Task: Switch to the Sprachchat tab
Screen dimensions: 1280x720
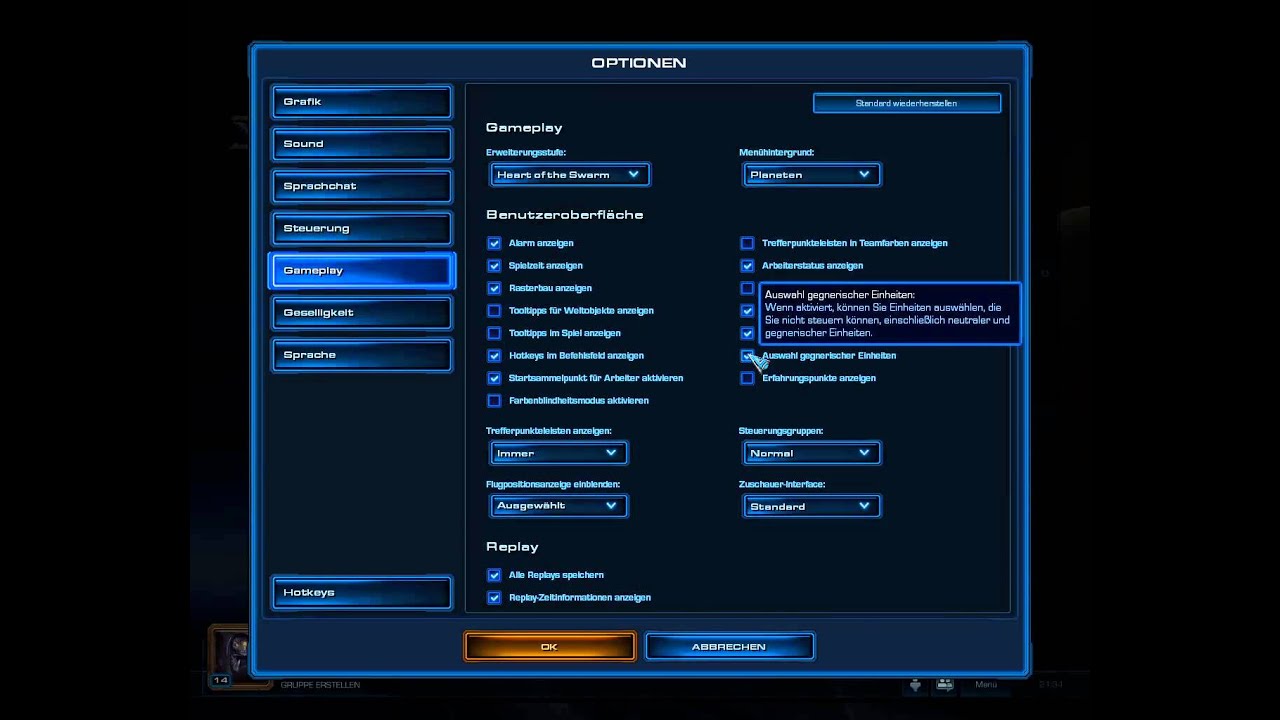Action: point(362,186)
